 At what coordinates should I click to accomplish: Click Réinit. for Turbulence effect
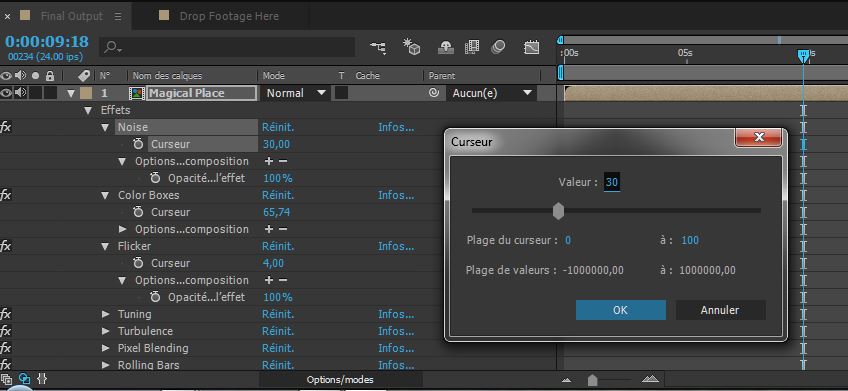278,331
